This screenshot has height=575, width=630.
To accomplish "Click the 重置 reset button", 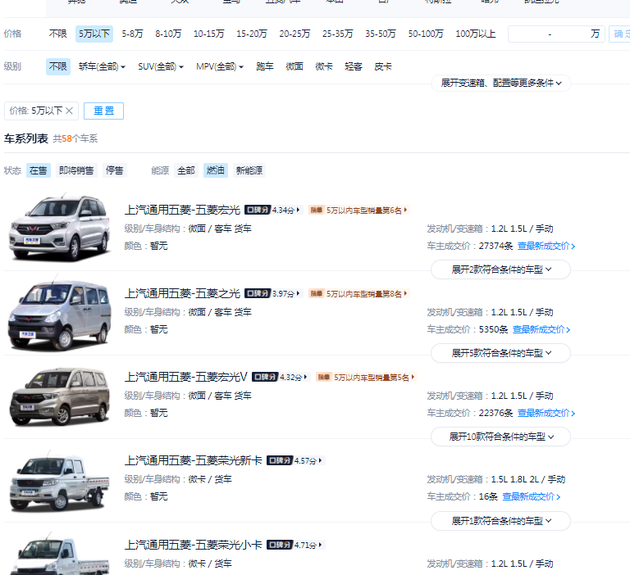I will tap(103, 111).
